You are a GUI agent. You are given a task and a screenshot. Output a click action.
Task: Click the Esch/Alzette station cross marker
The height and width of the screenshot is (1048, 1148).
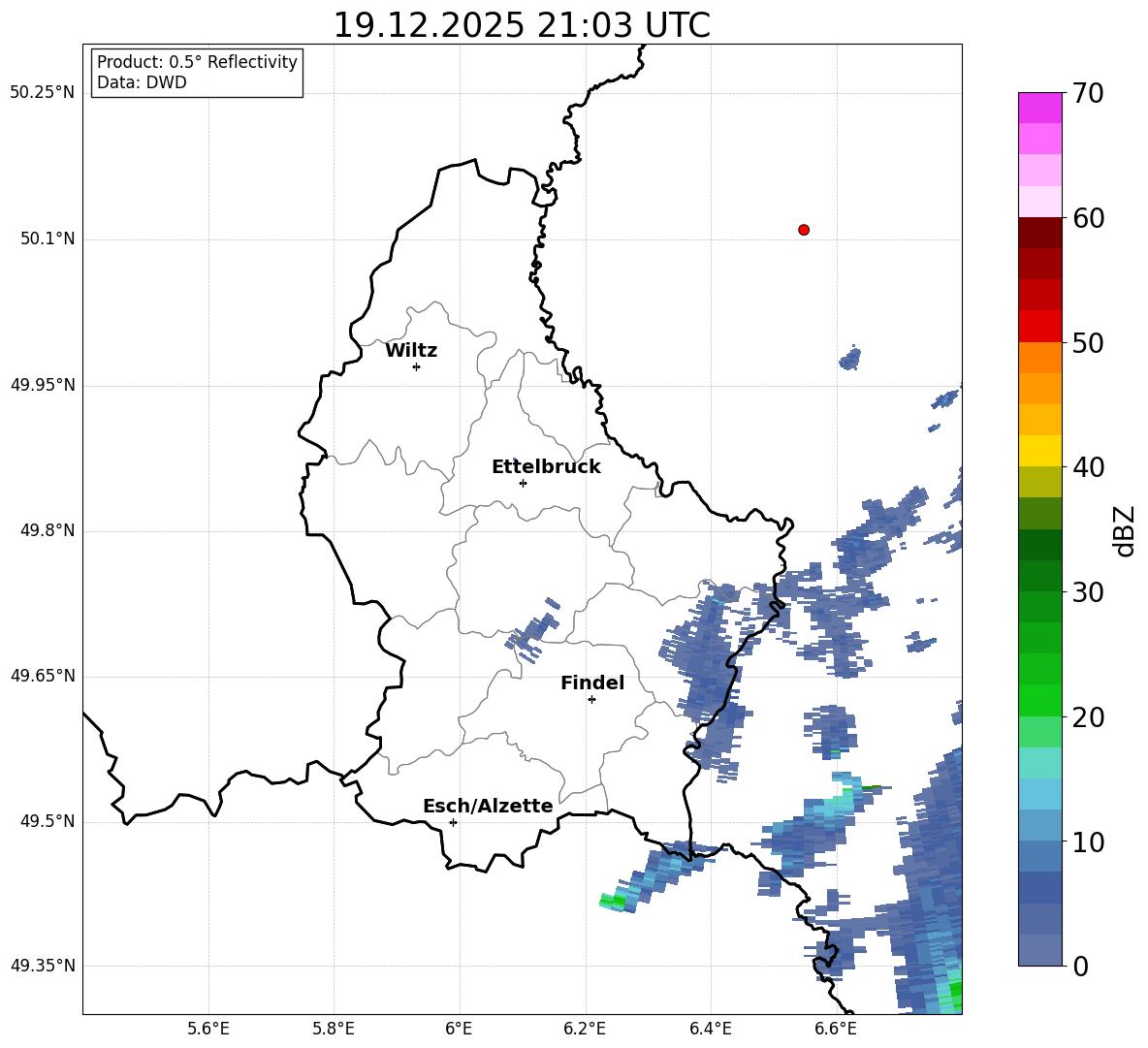point(453,822)
